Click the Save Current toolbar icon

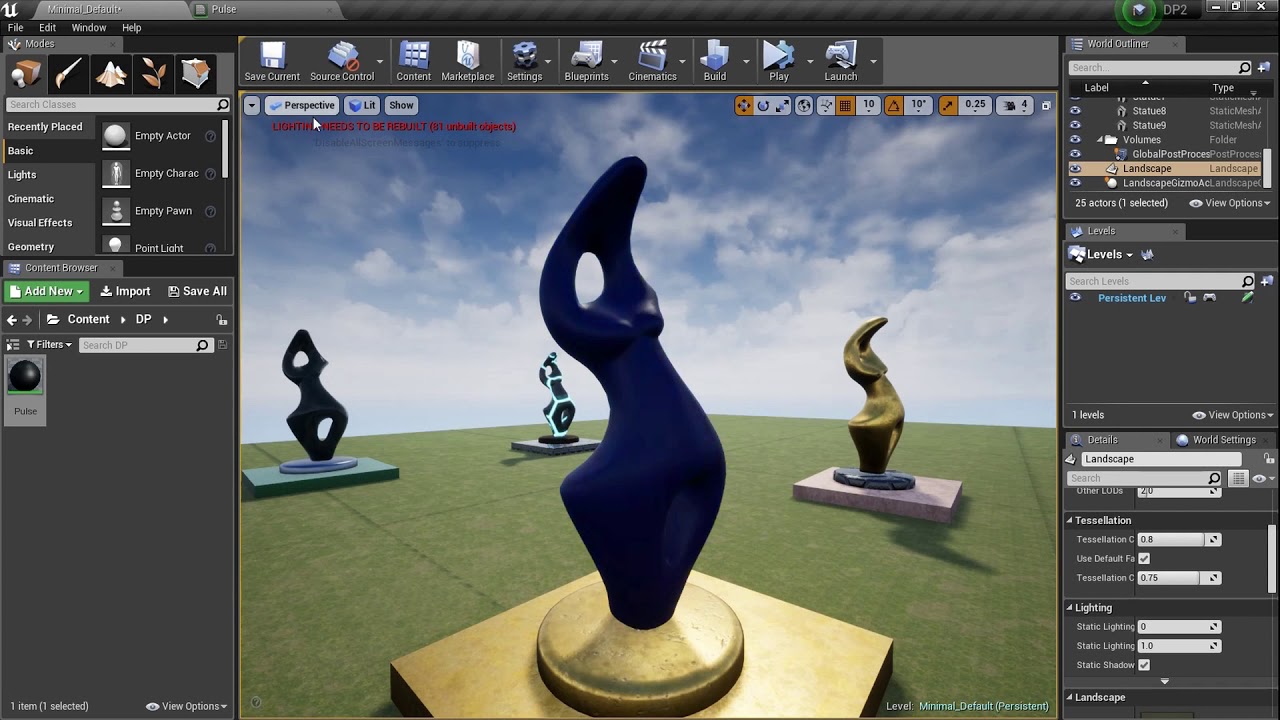(272, 62)
